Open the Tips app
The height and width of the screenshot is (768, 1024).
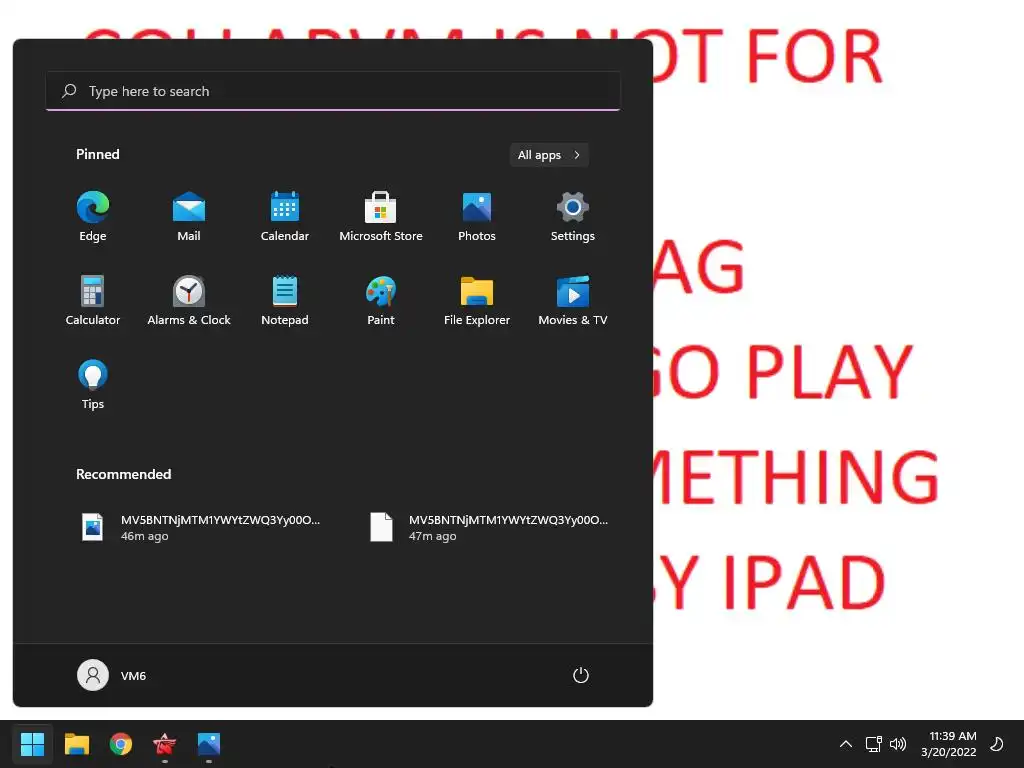point(93,385)
